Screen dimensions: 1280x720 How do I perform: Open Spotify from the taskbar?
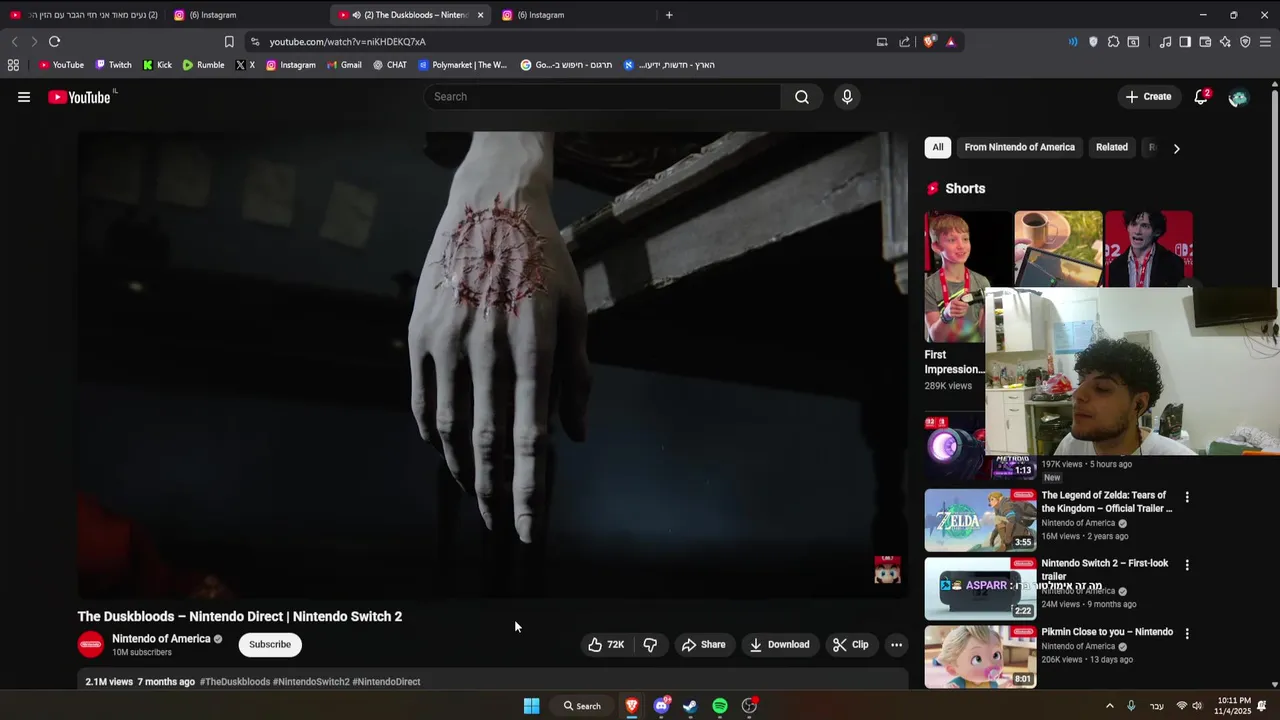coord(720,706)
